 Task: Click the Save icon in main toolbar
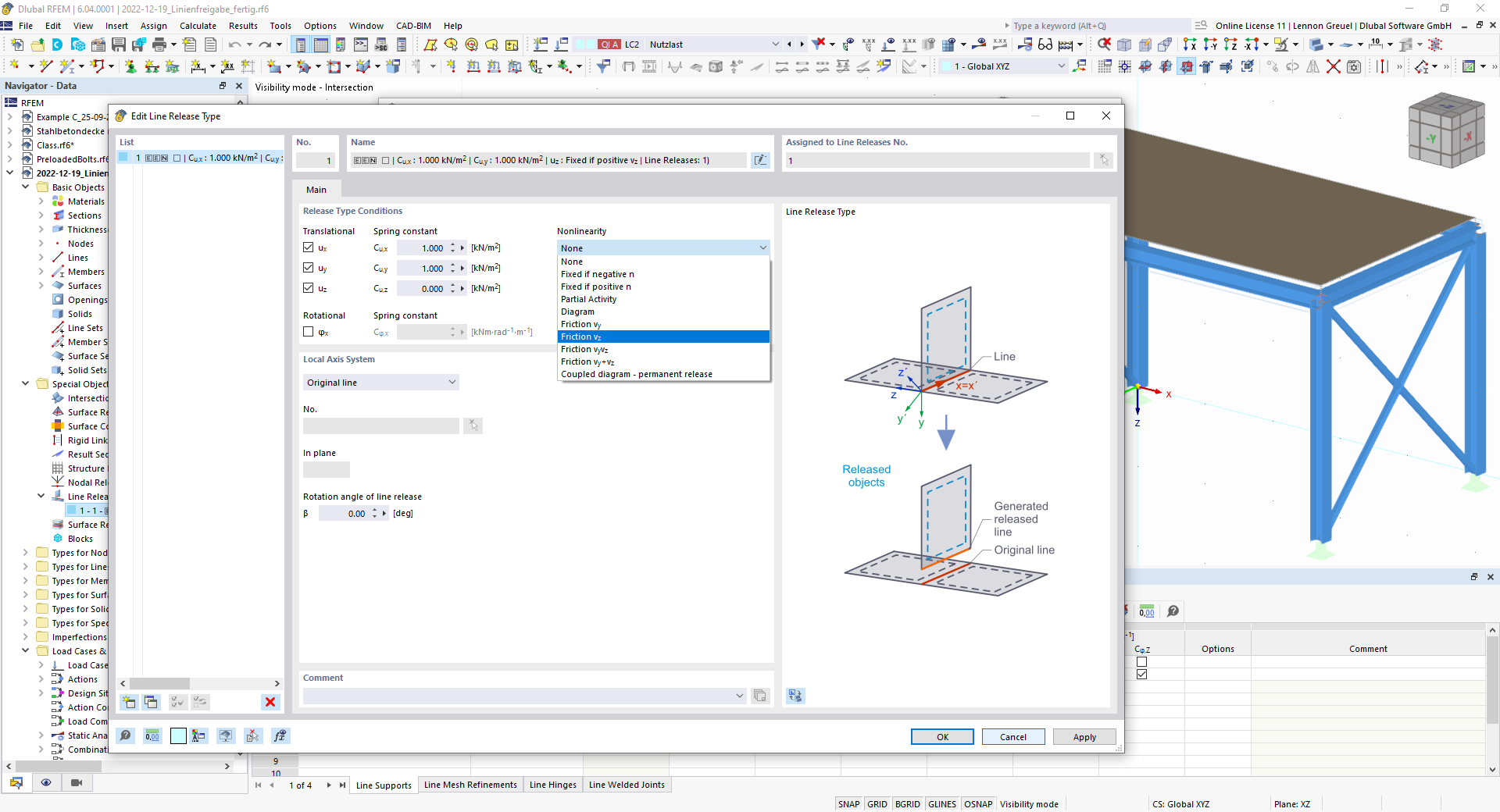[x=119, y=45]
